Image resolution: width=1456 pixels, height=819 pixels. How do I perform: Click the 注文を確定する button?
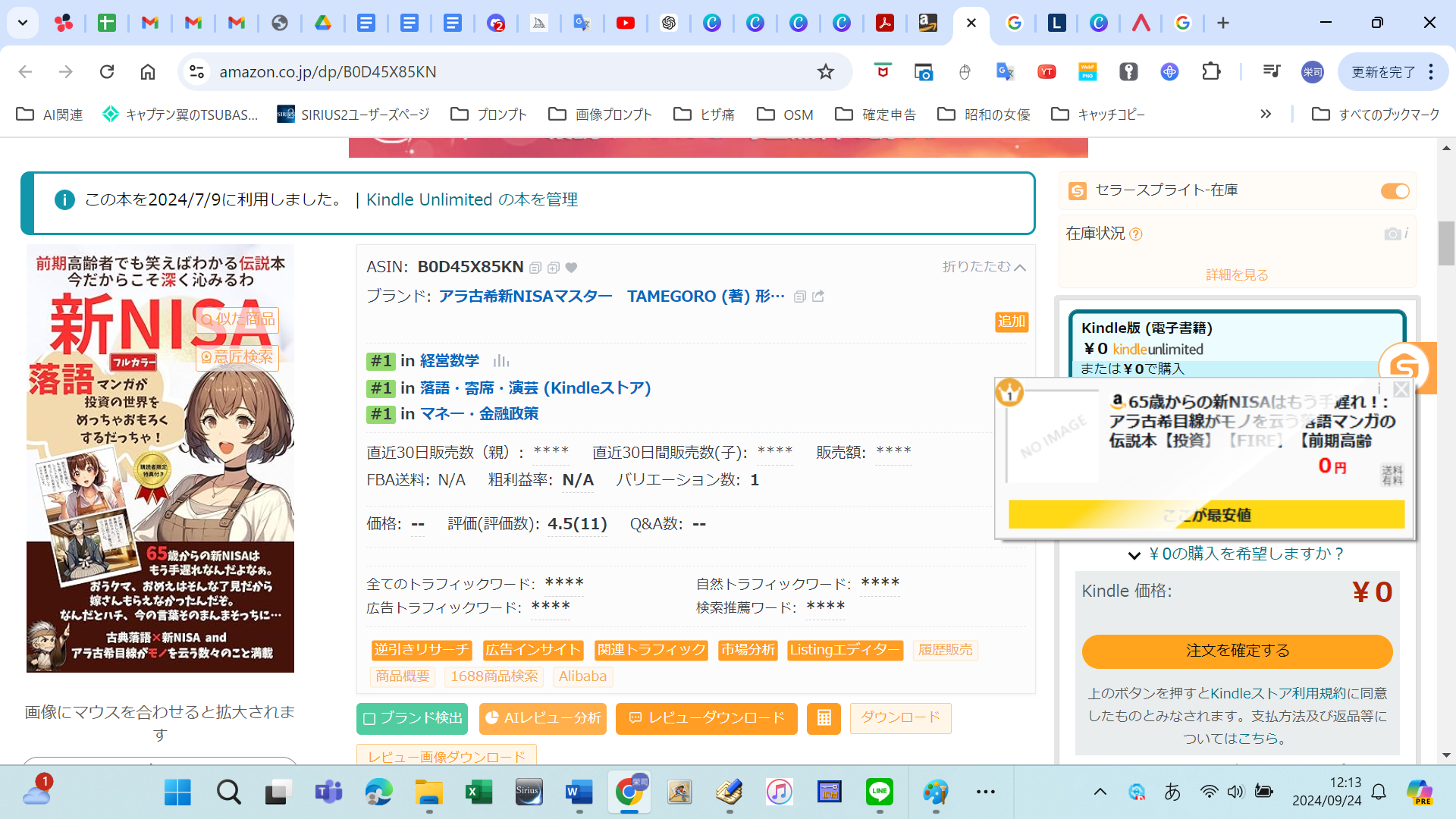point(1237,651)
